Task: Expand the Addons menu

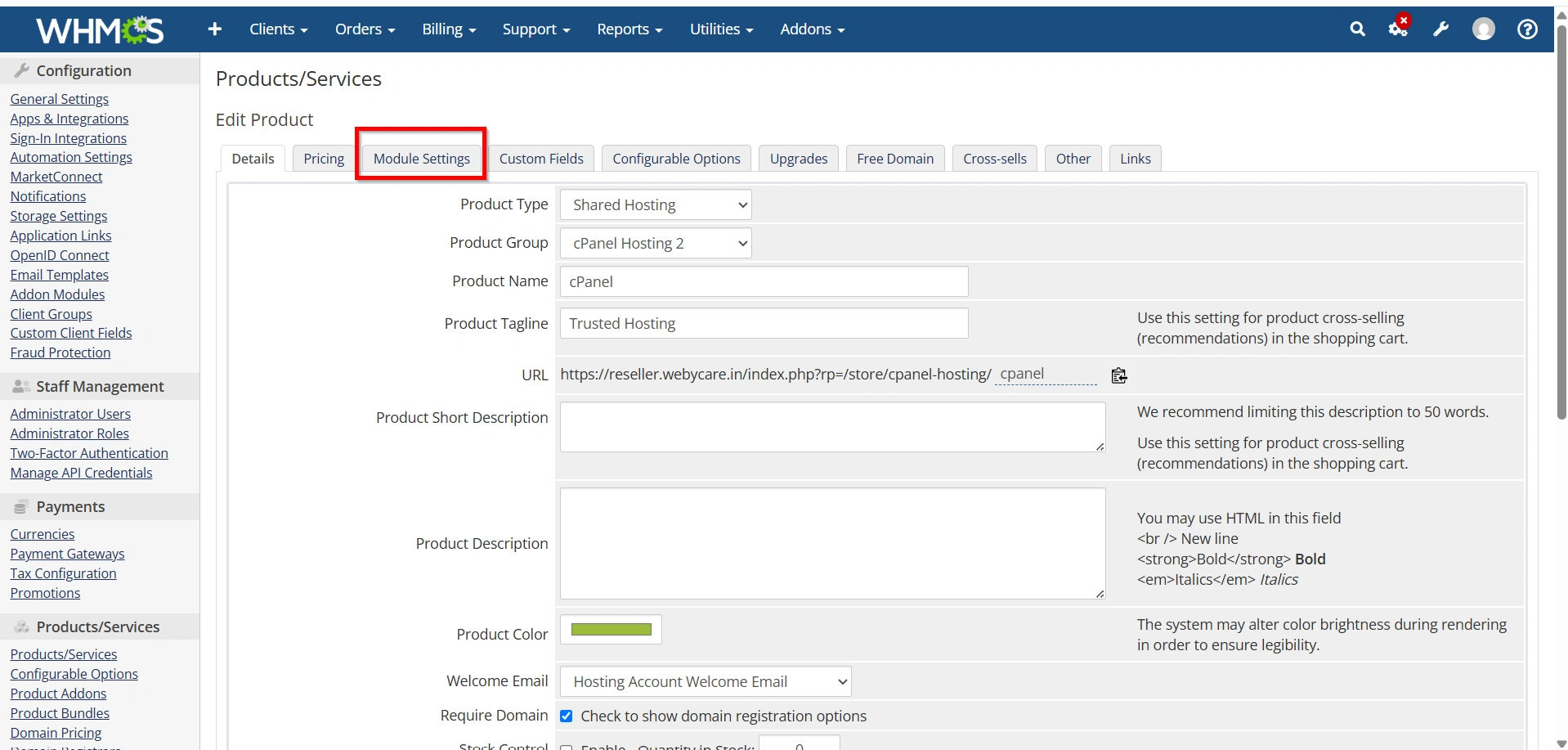Action: pyautogui.click(x=813, y=29)
